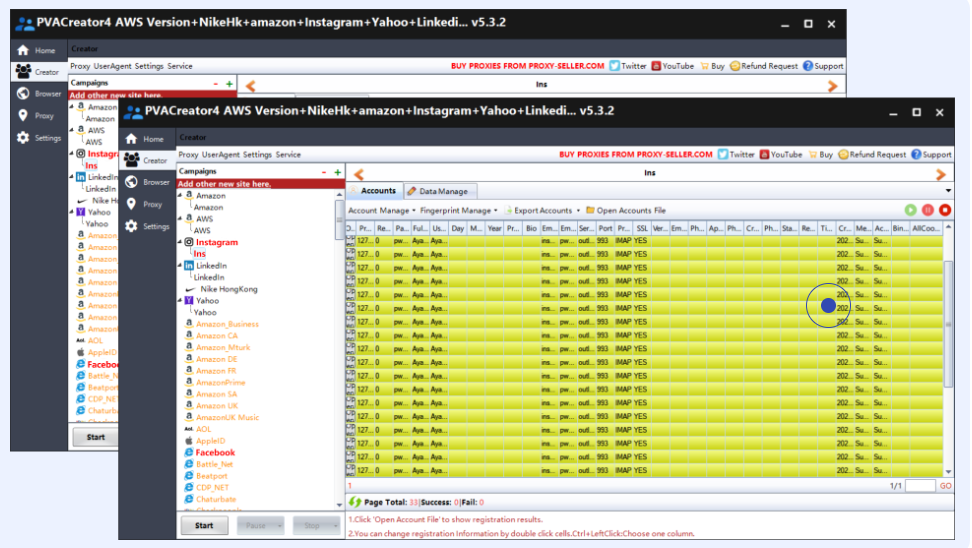972x548 pixels.
Task: Collapse the Yahoo tree node
Action: coord(180,300)
